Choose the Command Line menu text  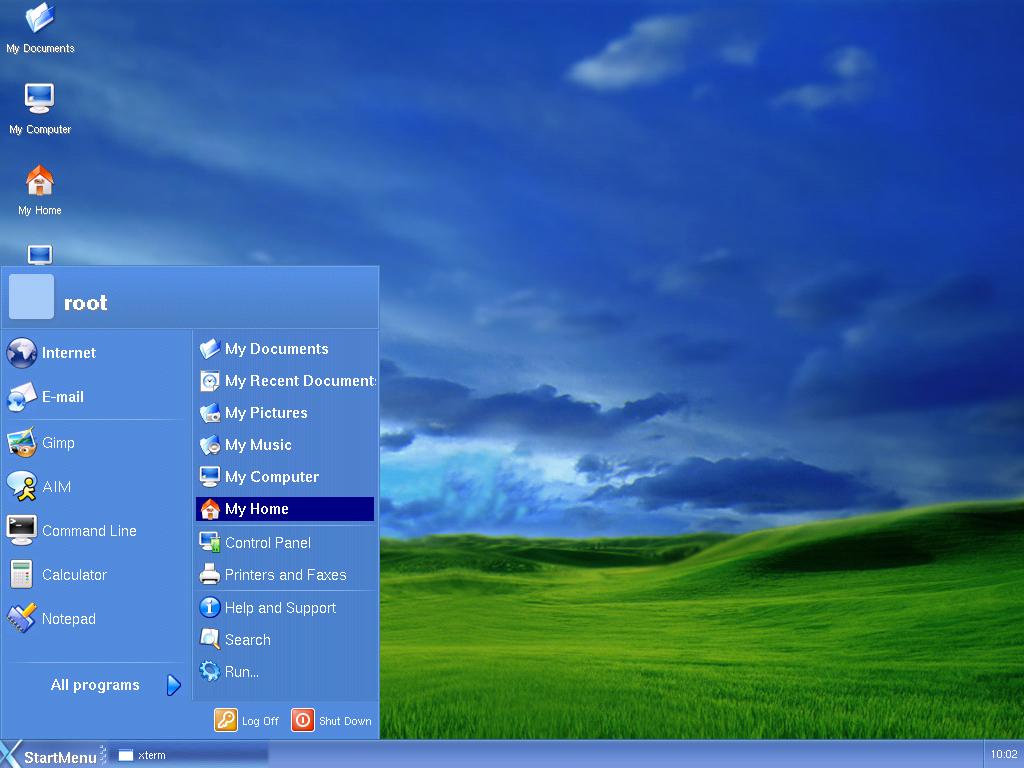pyautogui.click(x=89, y=531)
